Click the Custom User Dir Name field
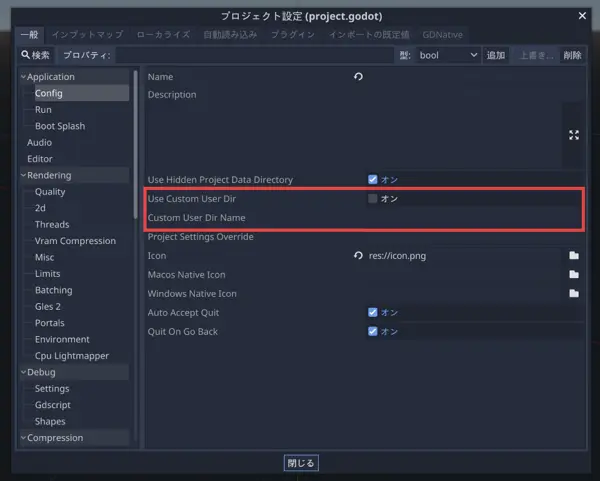Screen dimensions: 600x481 tap(473, 217)
